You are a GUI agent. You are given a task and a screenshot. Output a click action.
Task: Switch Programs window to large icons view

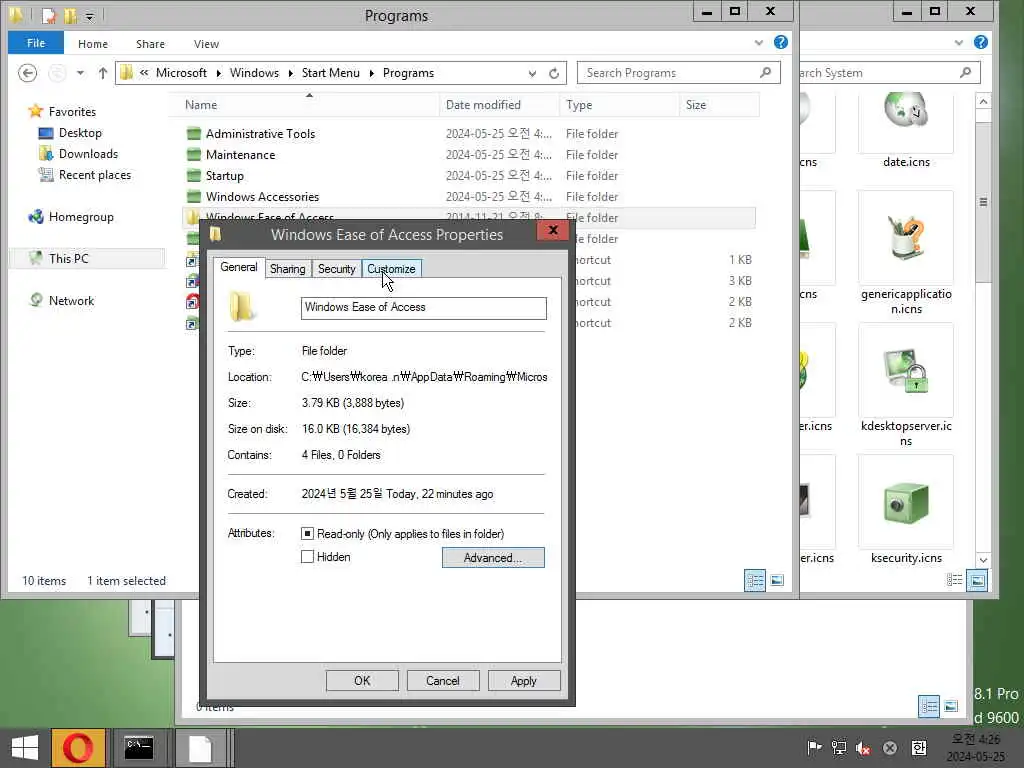(777, 580)
